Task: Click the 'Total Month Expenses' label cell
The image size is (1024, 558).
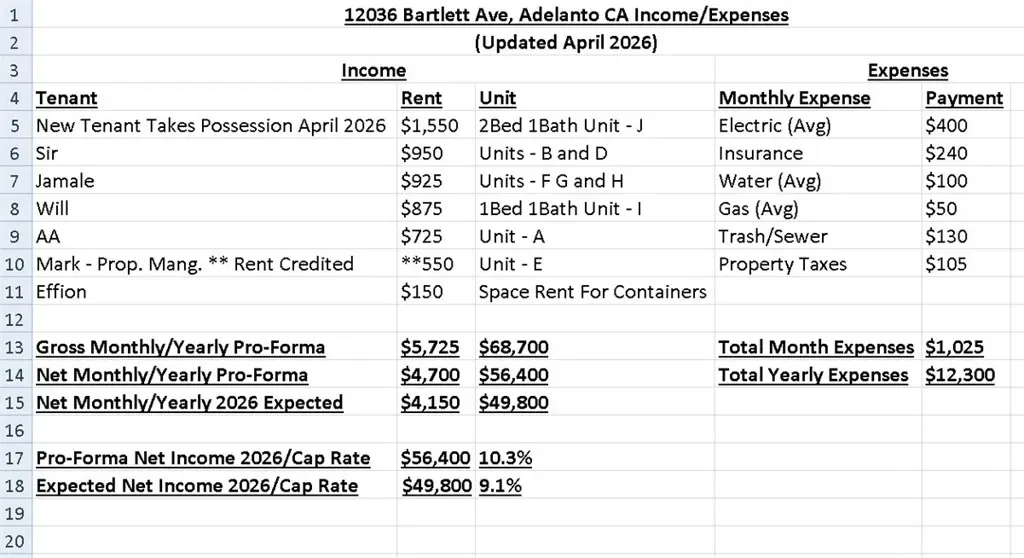Action: coord(816,348)
